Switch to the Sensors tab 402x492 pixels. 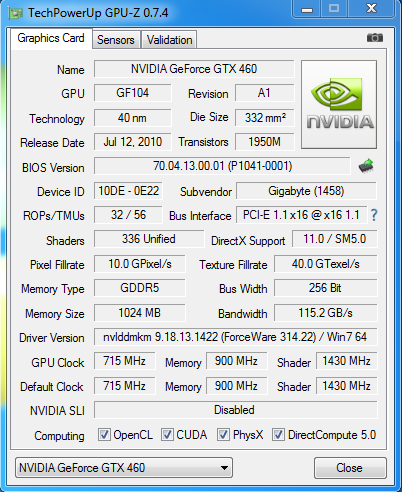tap(116, 40)
